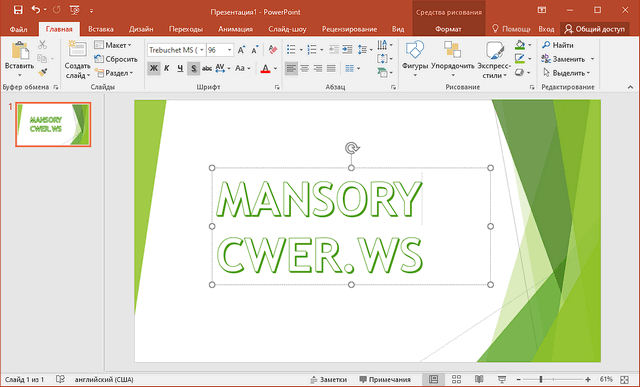The image size is (640, 387).
Task: Fit slide to current window
Action: [x=624, y=379]
